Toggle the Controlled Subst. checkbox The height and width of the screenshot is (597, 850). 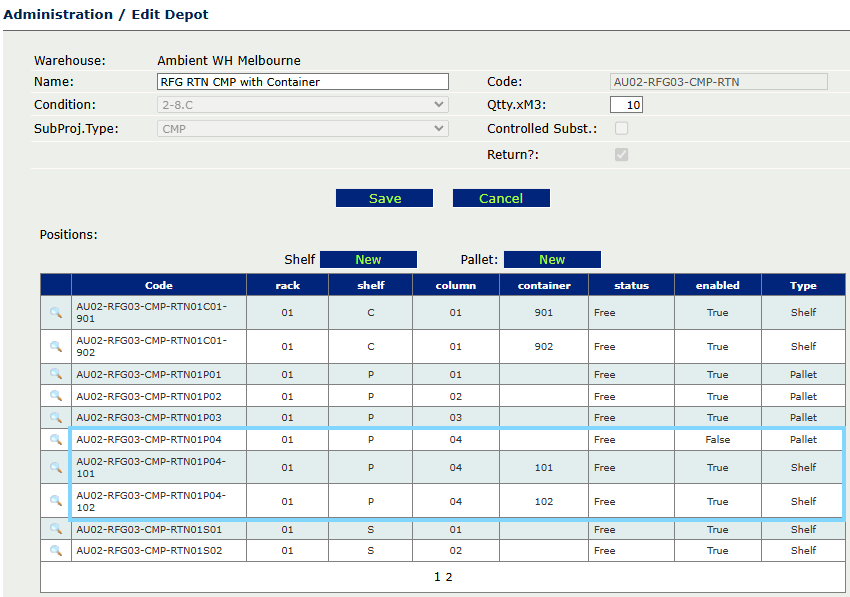621,129
